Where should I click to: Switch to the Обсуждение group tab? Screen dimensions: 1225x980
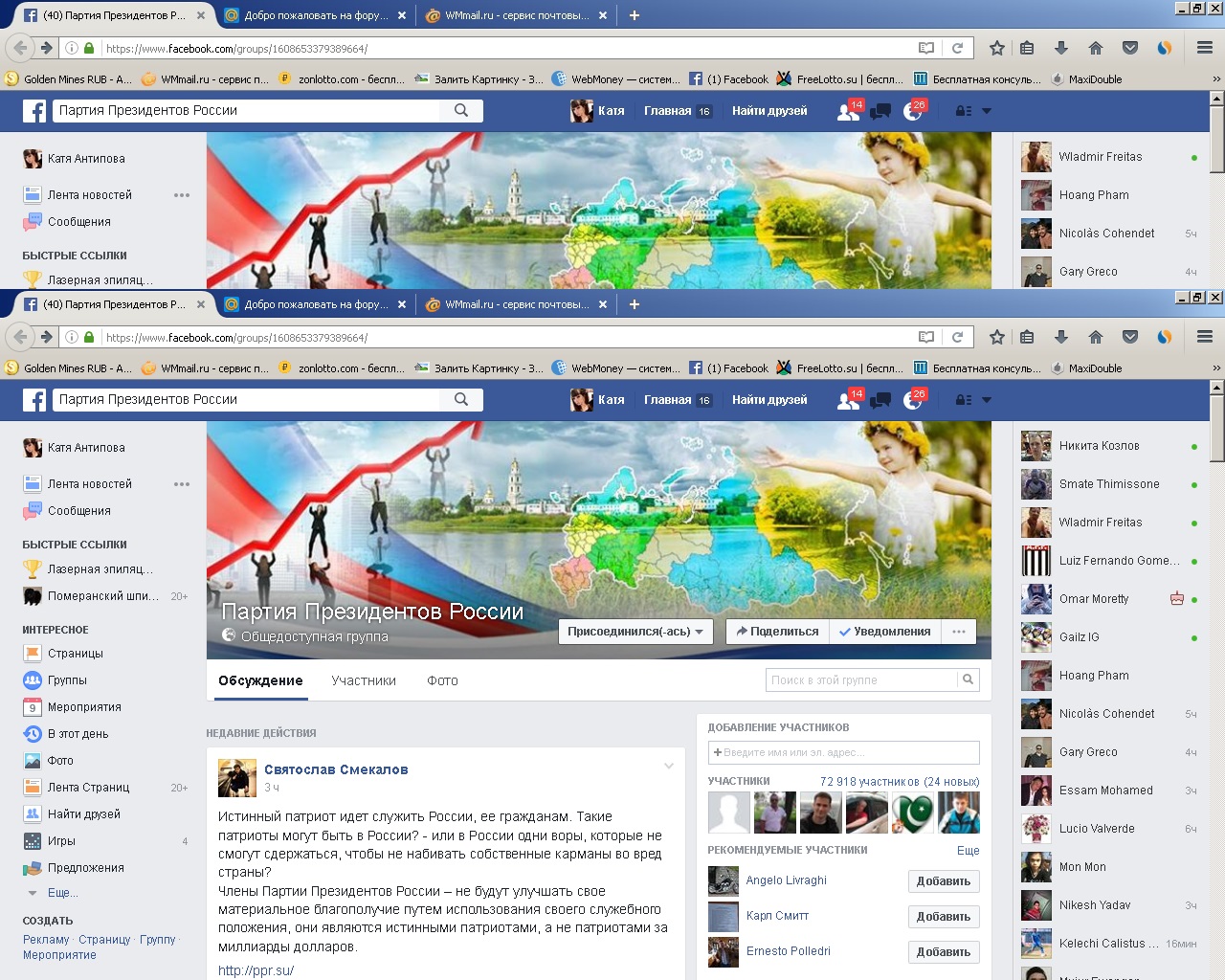point(260,680)
